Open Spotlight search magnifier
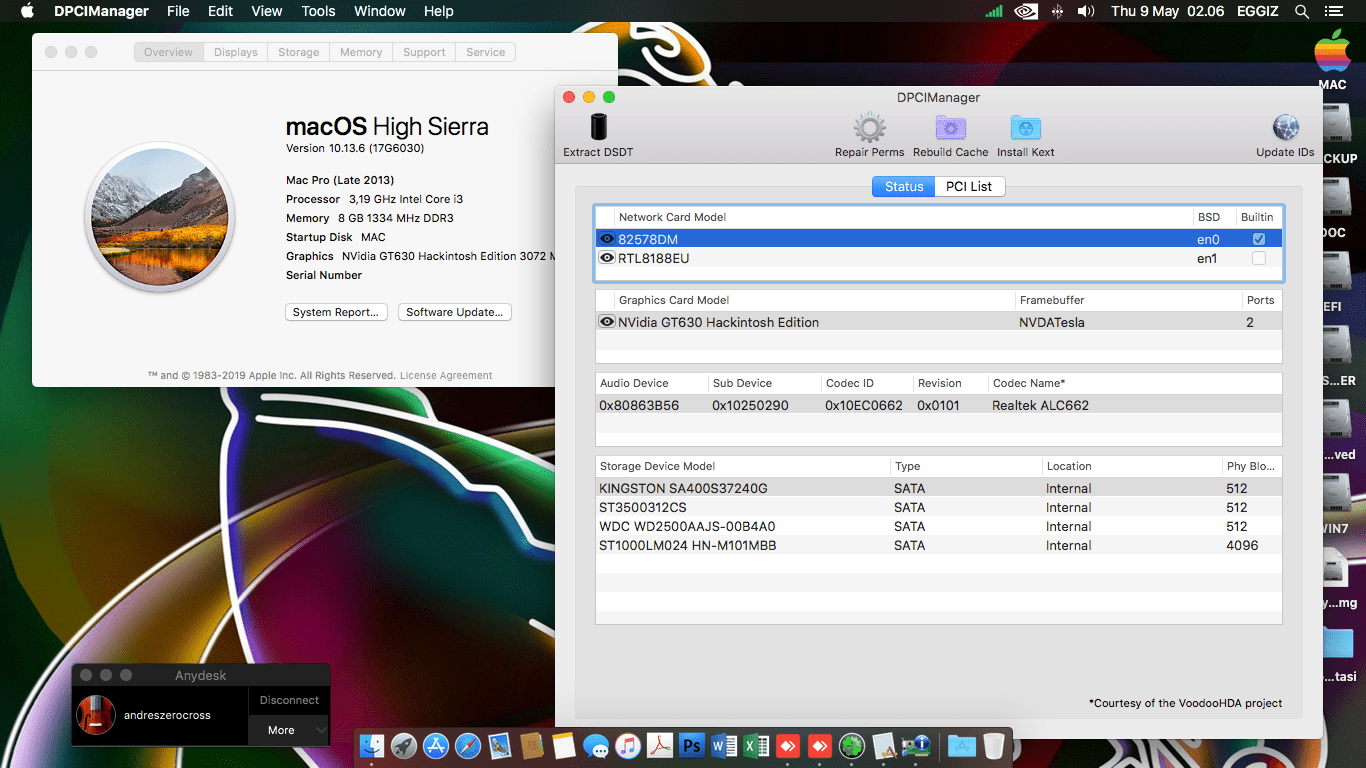Image resolution: width=1366 pixels, height=768 pixels. (x=1301, y=11)
